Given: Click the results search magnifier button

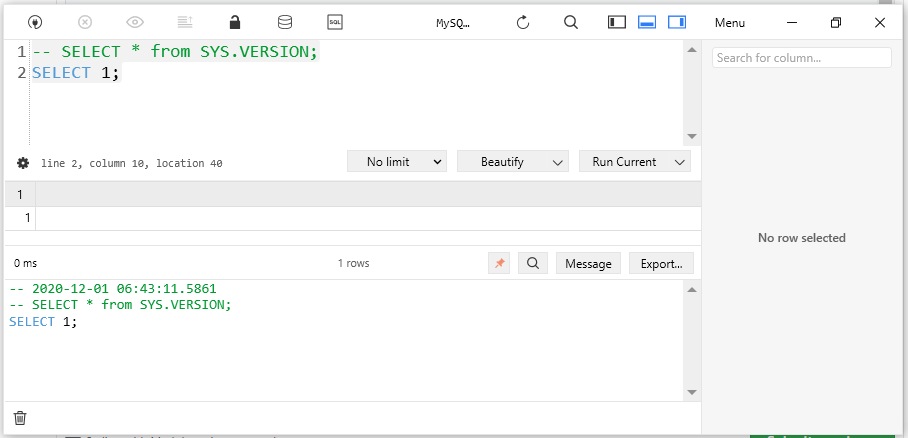Looking at the screenshot, I should [533, 263].
